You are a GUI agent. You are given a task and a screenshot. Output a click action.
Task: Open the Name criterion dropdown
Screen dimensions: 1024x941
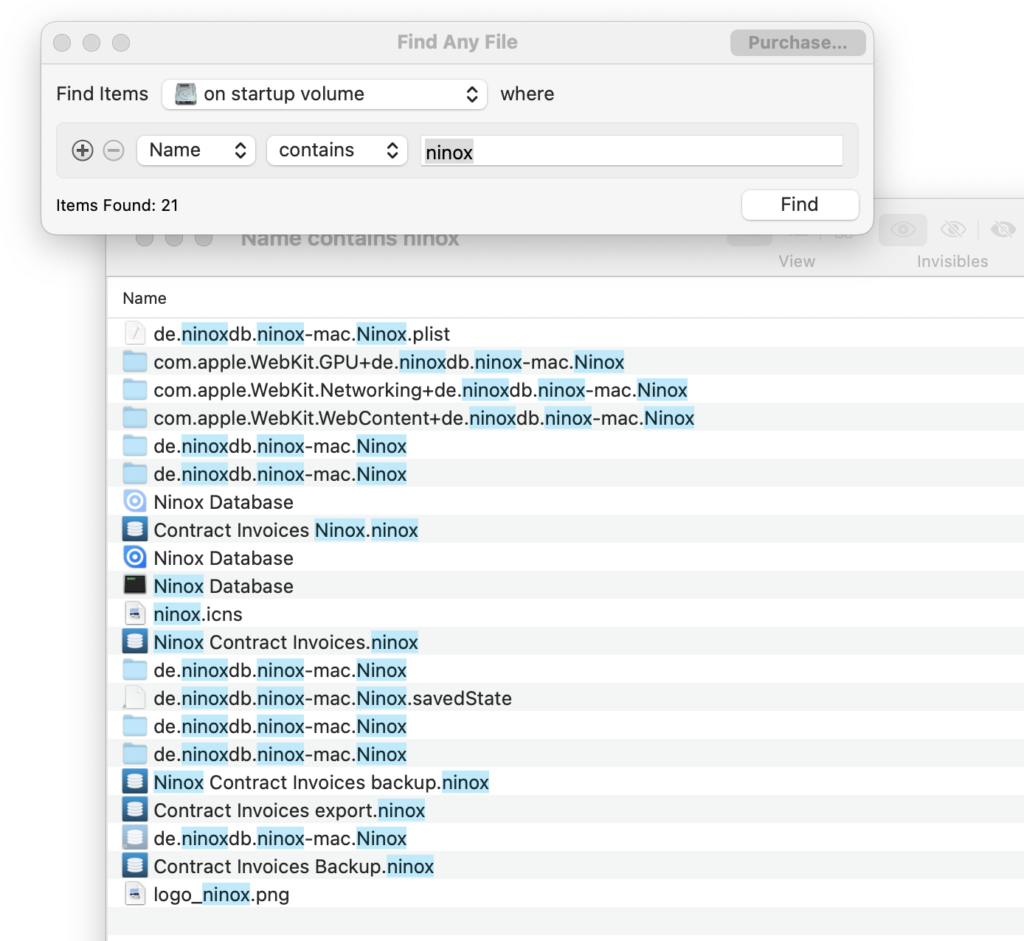click(x=196, y=150)
